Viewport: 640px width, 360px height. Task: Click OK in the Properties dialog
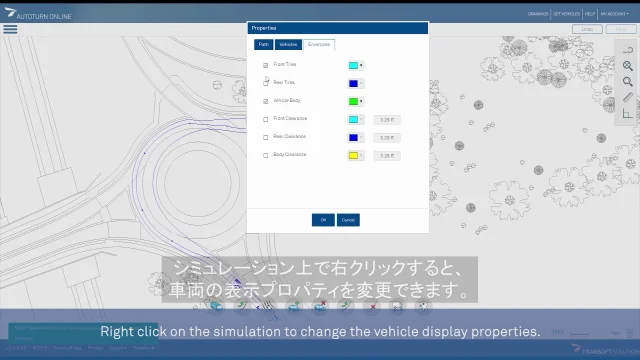pos(323,220)
